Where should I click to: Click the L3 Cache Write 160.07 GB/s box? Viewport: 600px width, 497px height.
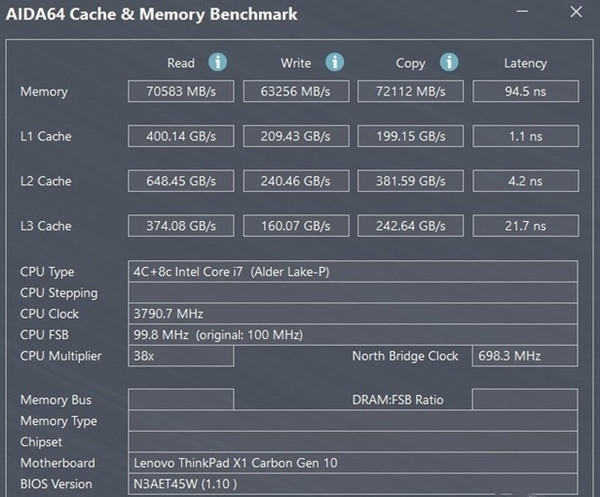[295, 226]
